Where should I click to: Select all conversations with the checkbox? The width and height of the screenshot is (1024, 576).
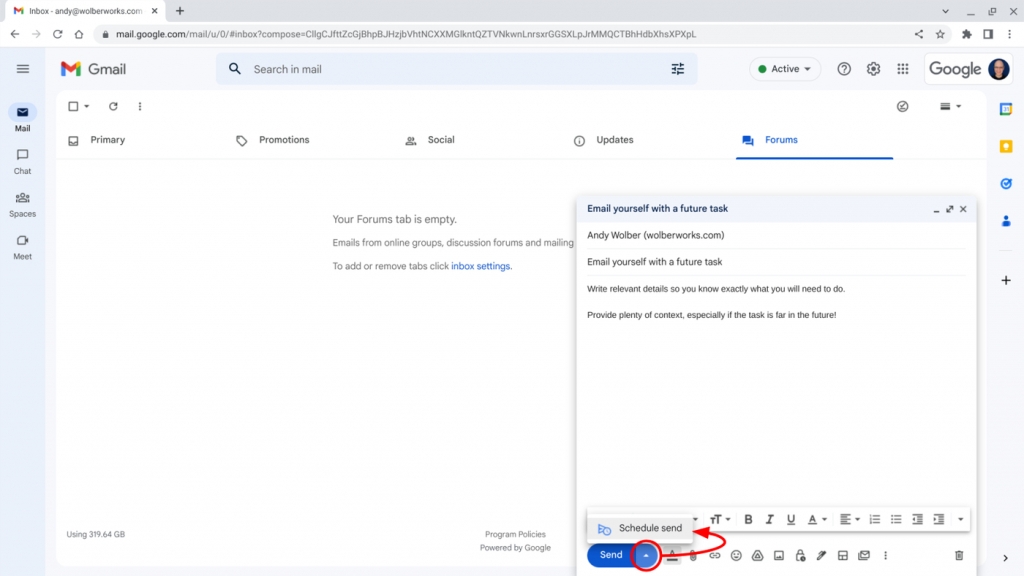tap(71, 106)
